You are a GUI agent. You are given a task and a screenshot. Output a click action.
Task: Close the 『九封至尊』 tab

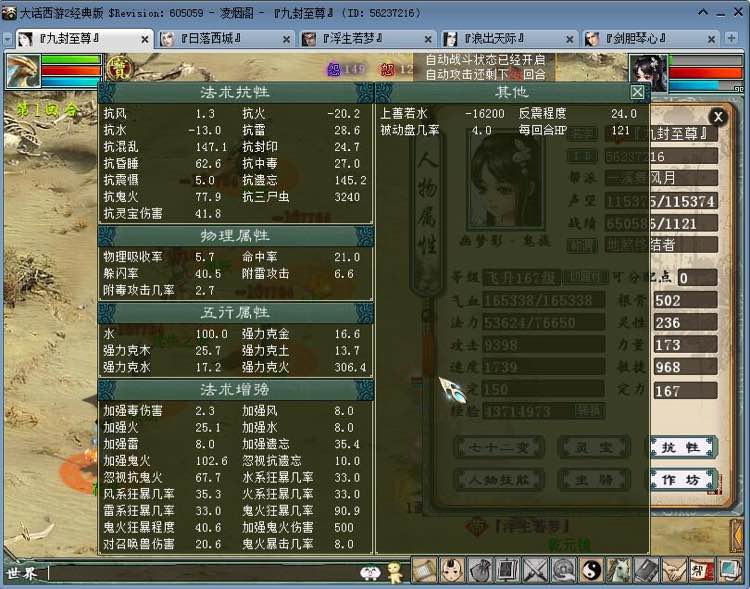(x=145, y=39)
